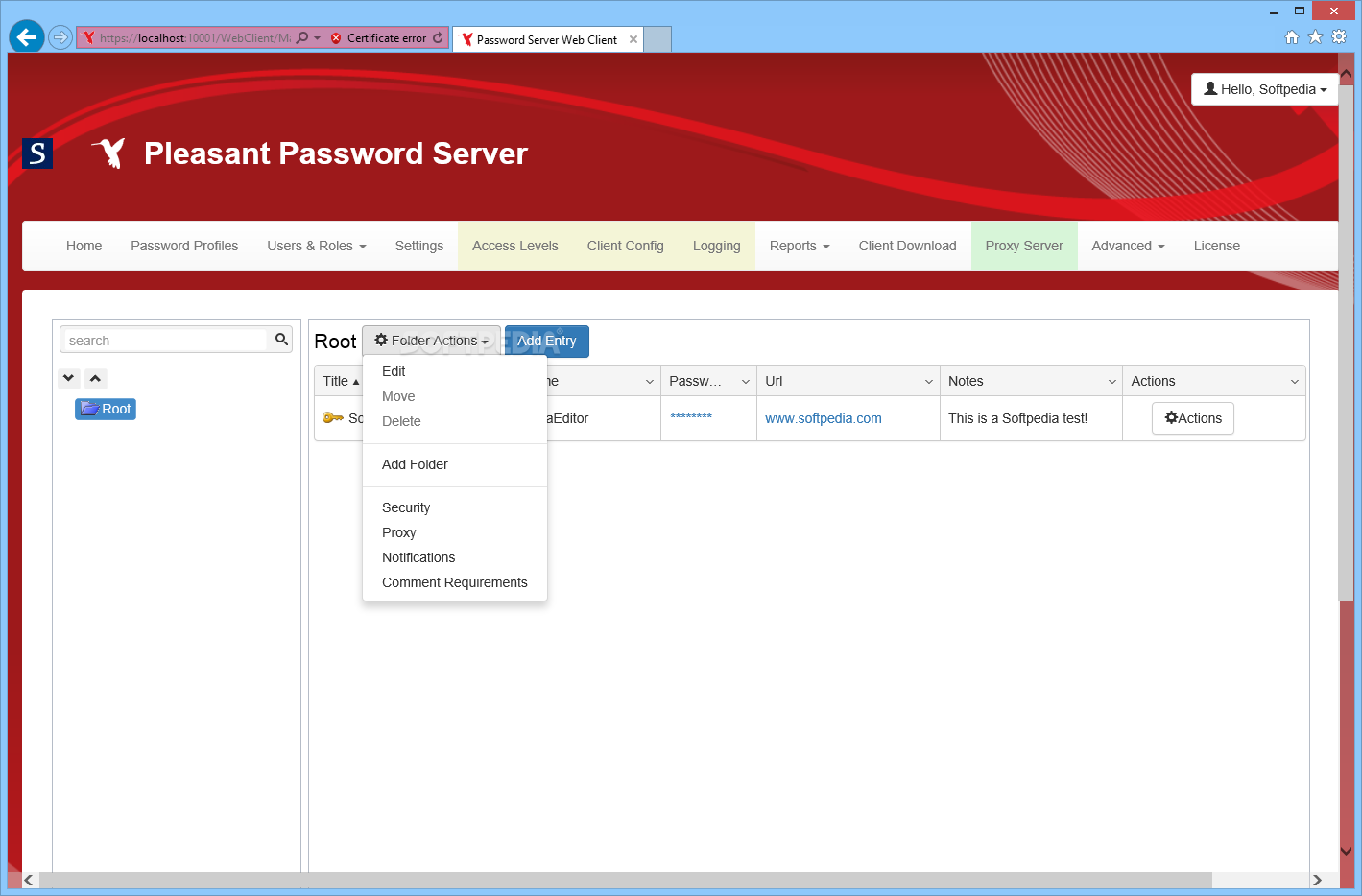Choose Security from Folder Actions menu
The width and height of the screenshot is (1362, 896).
point(406,507)
